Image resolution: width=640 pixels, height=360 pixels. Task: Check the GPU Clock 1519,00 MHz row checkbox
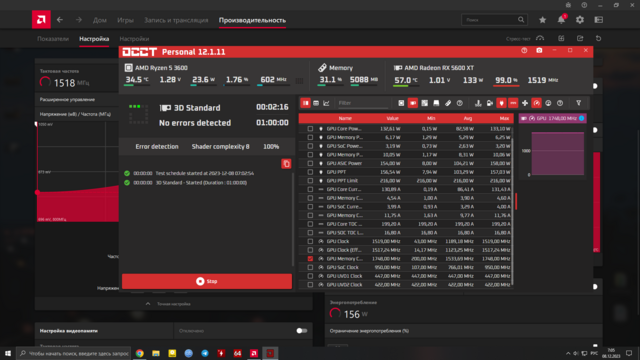click(x=310, y=241)
